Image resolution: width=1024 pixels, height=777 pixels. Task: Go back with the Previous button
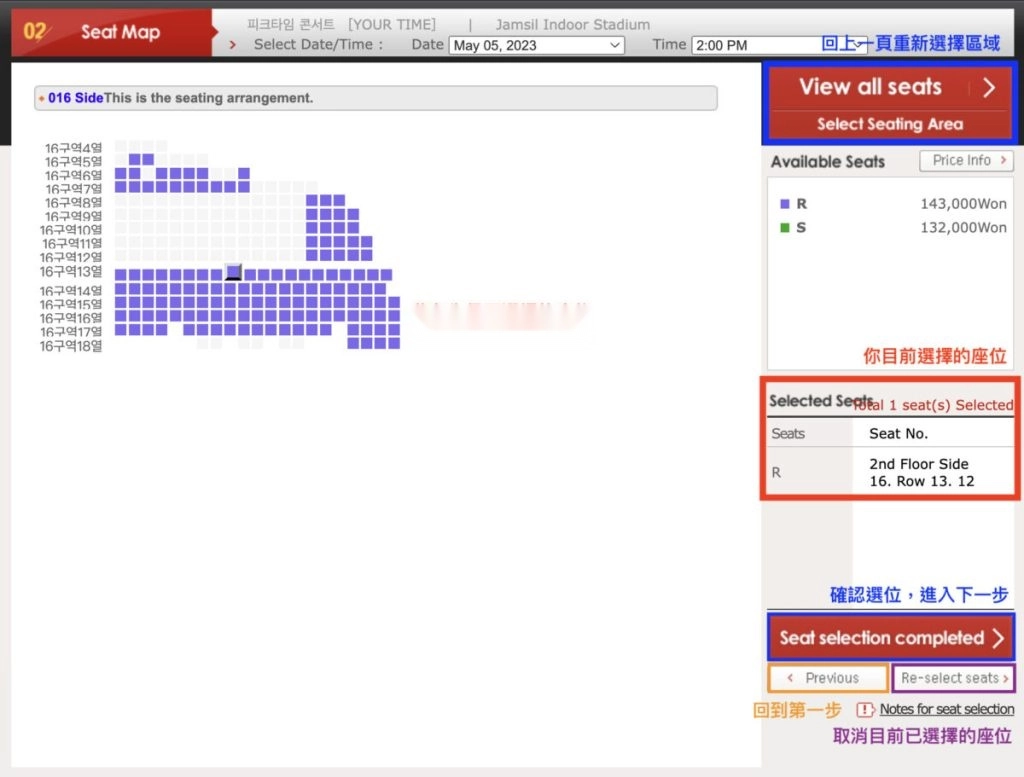point(827,678)
